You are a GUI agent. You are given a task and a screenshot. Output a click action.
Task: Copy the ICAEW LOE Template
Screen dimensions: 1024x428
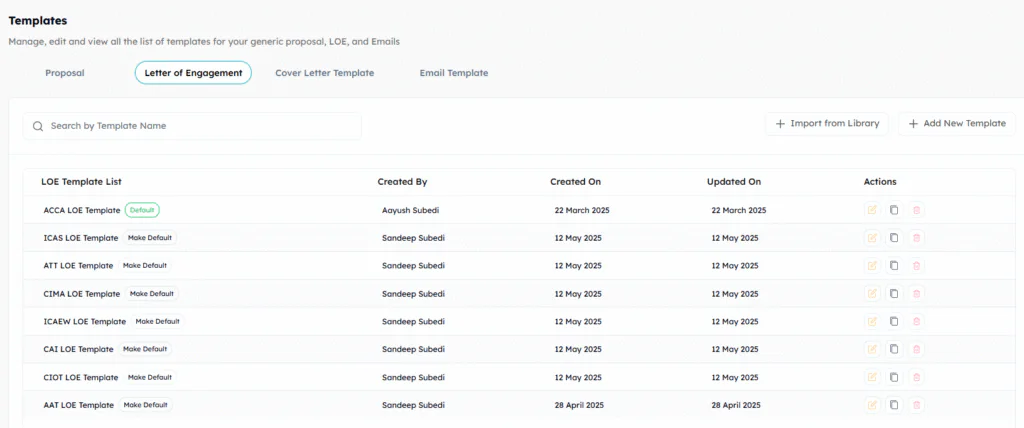click(894, 322)
